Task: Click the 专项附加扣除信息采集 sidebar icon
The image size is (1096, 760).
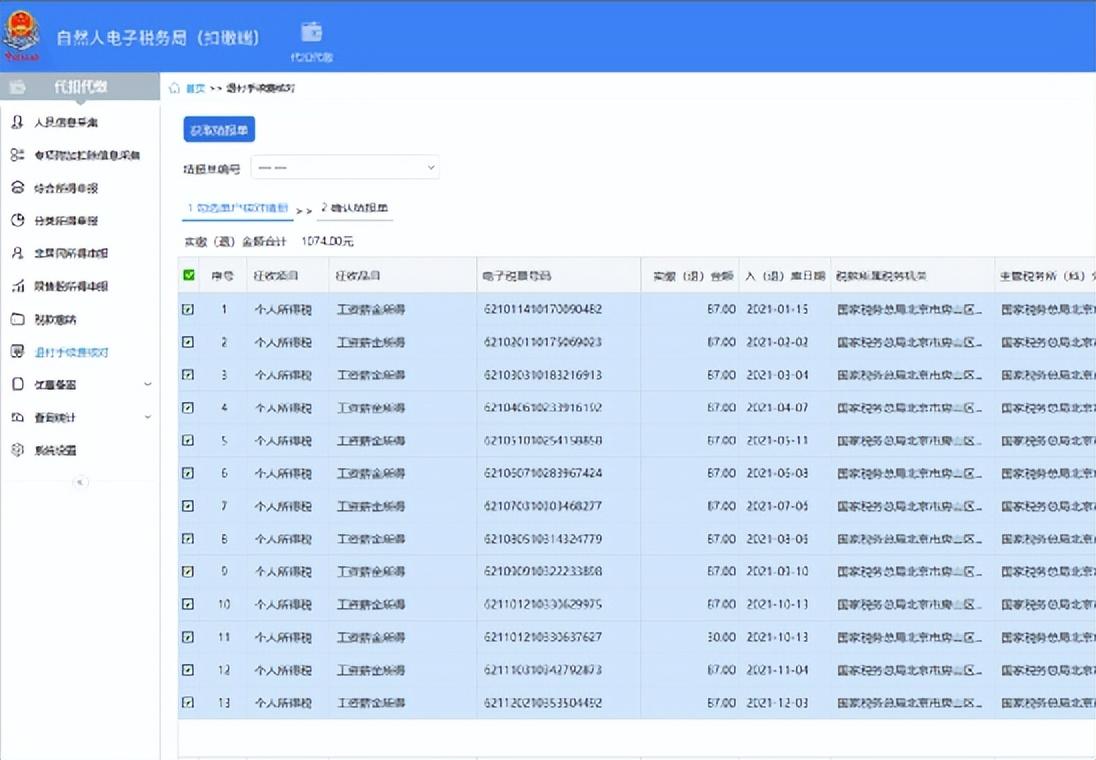Action: [17, 155]
